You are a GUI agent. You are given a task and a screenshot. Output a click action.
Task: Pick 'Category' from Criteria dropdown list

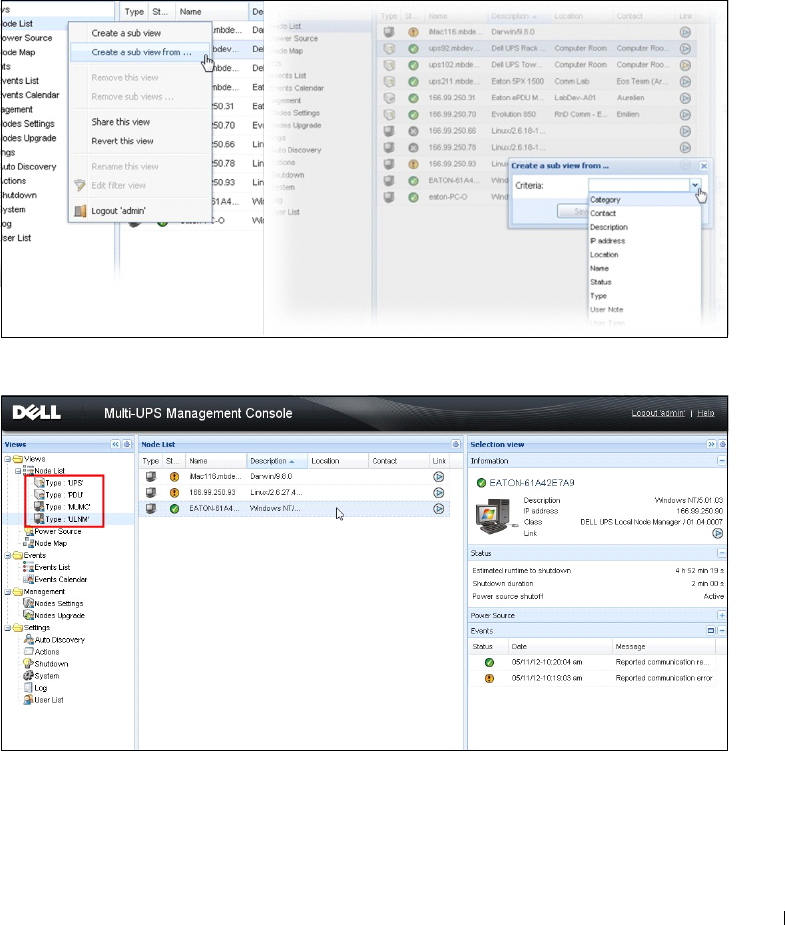click(644, 200)
